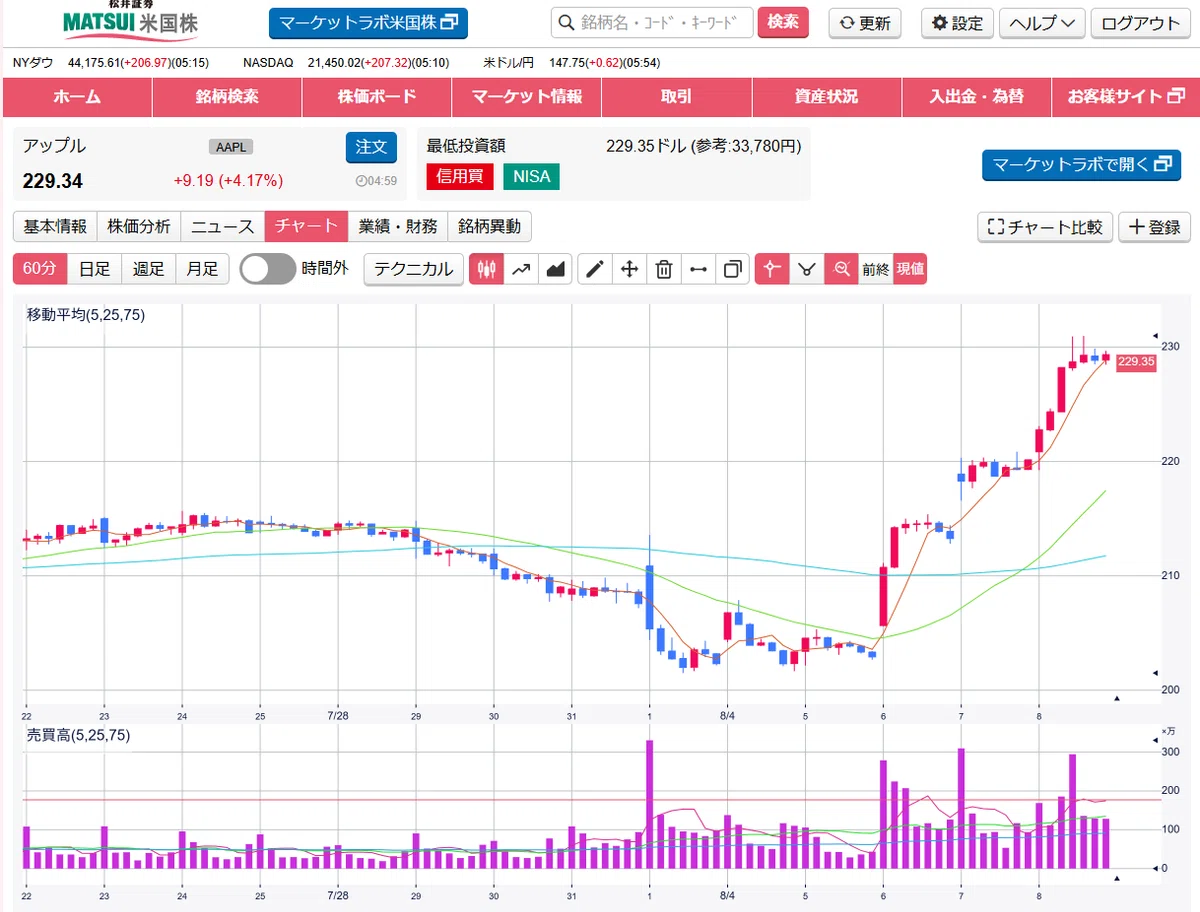Click the チャート比較 button

(1045, 227)
